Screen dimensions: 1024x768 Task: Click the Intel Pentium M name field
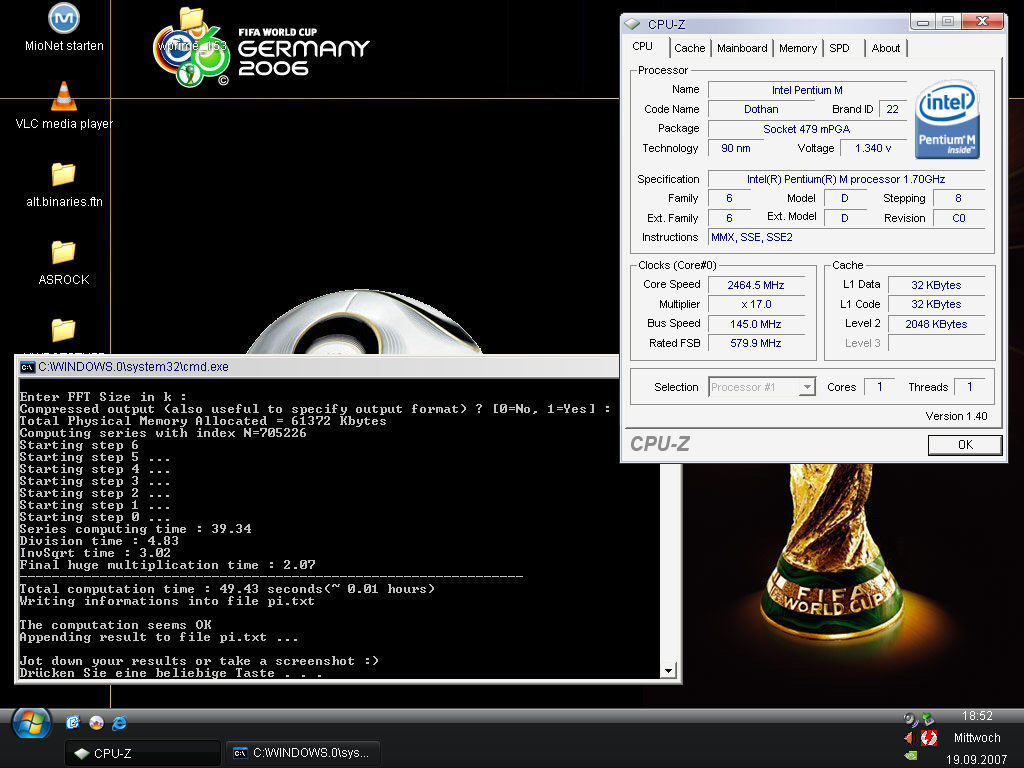(807, 90)
